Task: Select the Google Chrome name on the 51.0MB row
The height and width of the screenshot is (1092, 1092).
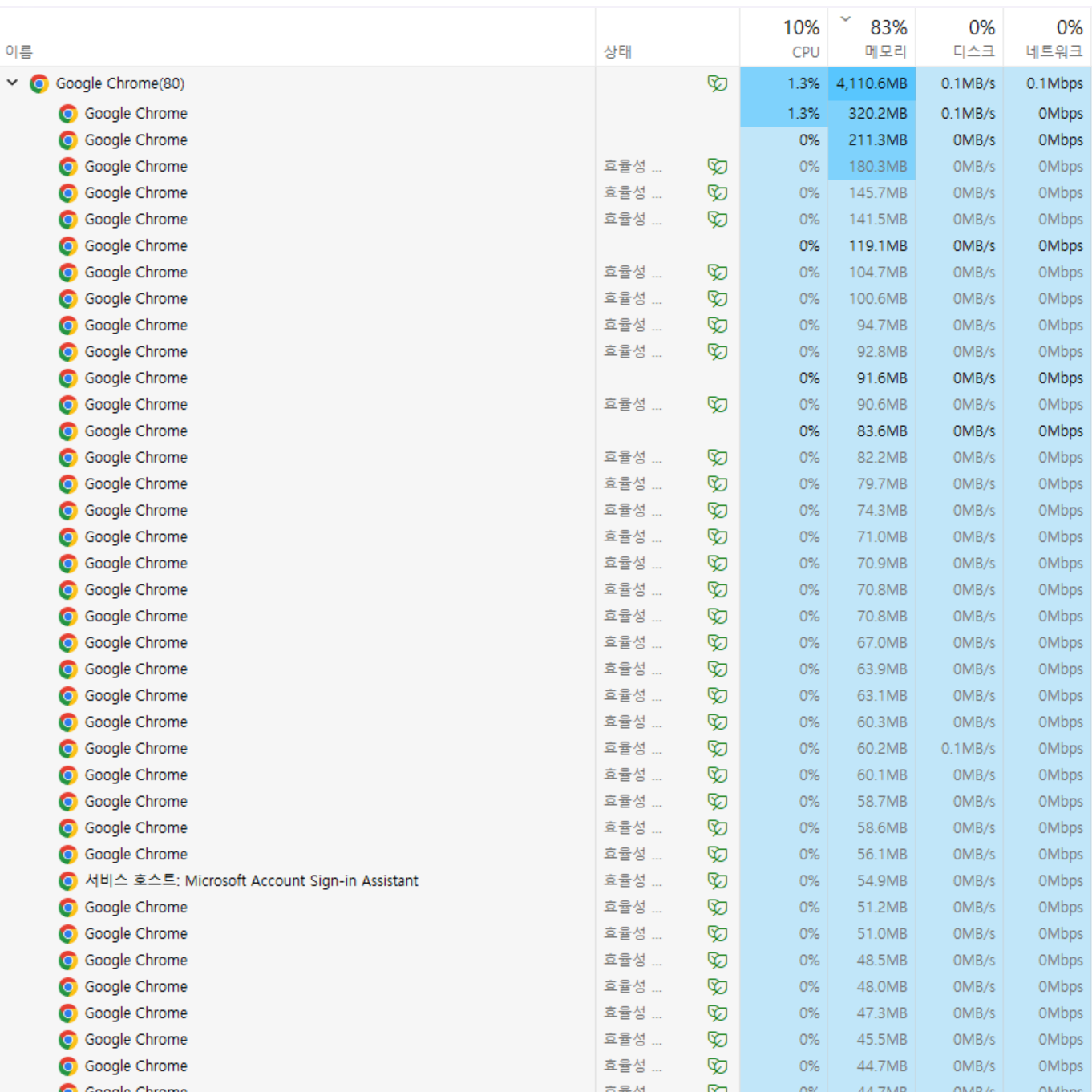Action: (x=136, y=934)
